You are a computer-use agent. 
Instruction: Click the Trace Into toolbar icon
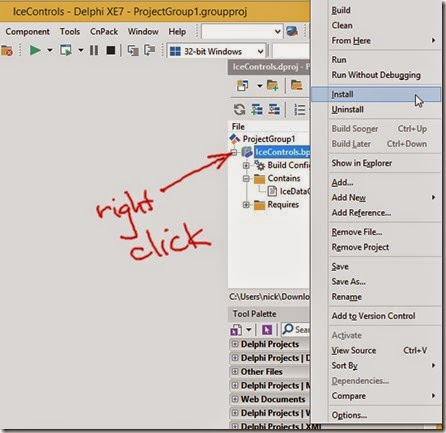(133, 51)
